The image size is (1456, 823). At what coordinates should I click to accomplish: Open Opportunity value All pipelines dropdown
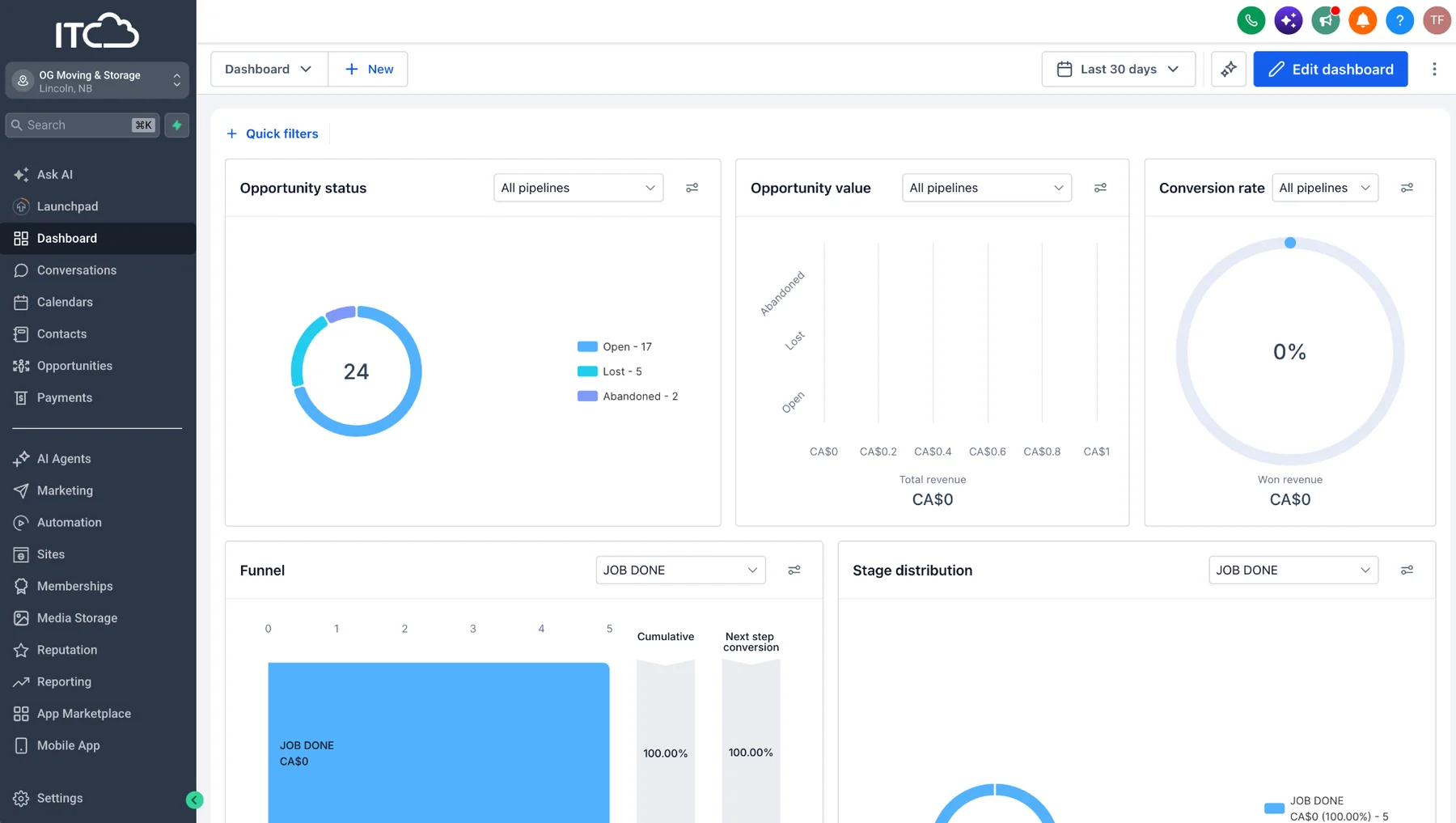coord(987,188)
